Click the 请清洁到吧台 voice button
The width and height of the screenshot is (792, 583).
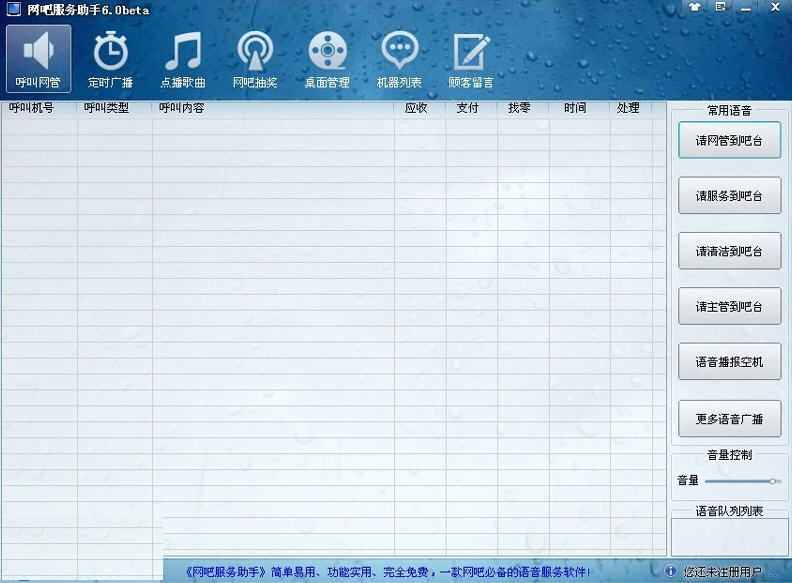tap(729, 251)
